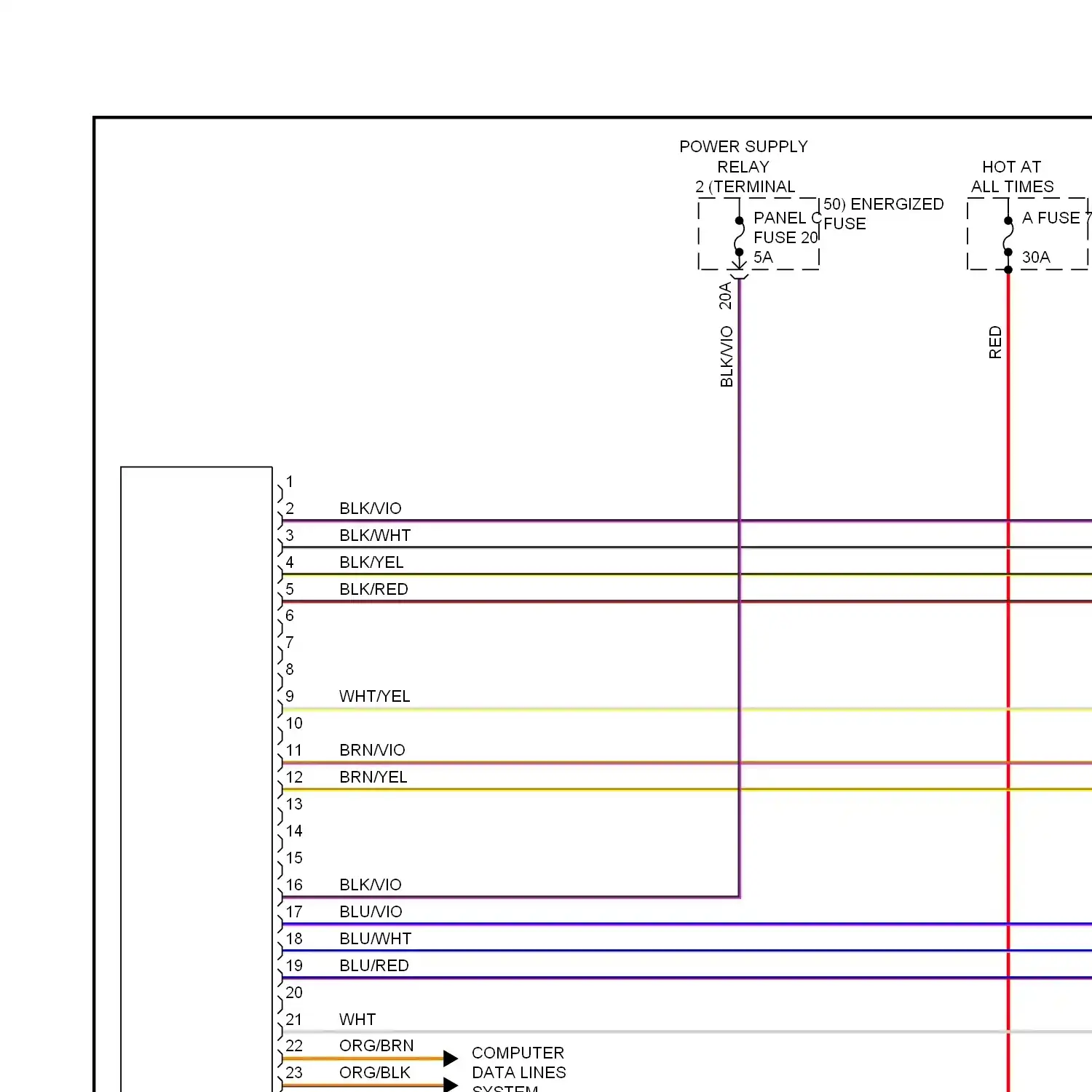1092x1092 pixels.
Task: Select the 'FUSE 20' label
Action: pyautogui.click(x=786, y=237)
